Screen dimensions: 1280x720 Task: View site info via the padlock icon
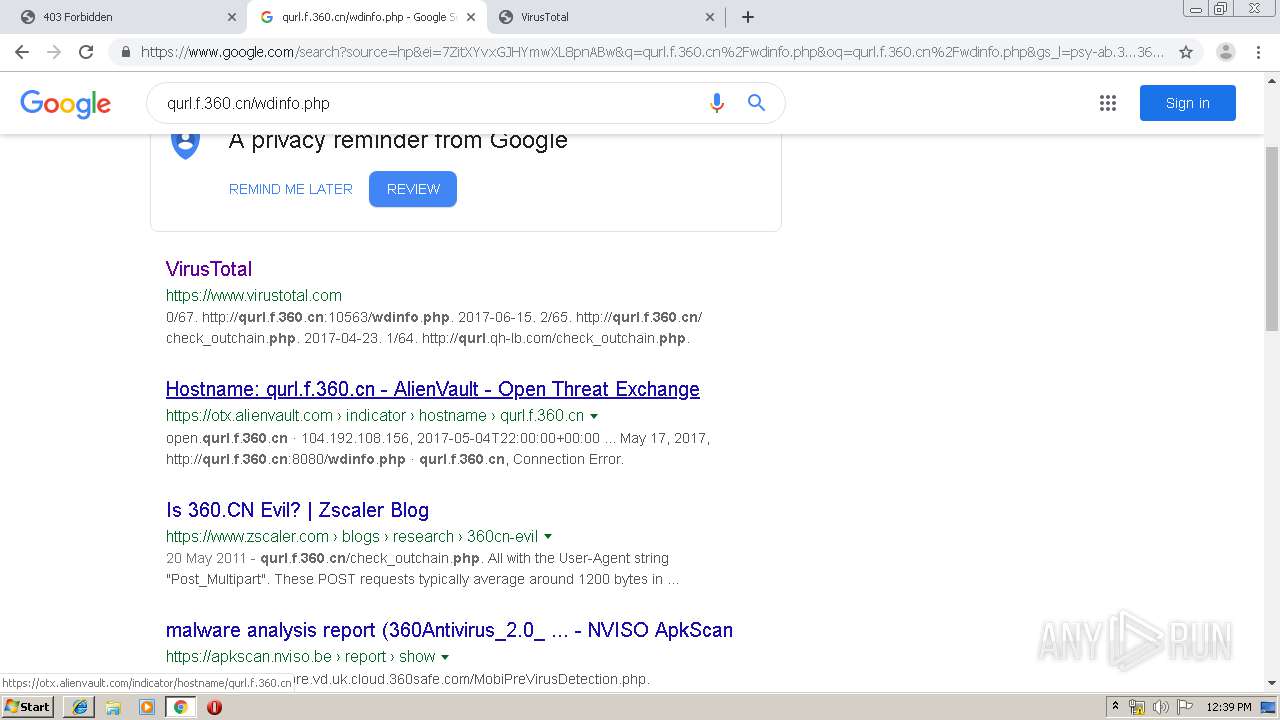125,52
